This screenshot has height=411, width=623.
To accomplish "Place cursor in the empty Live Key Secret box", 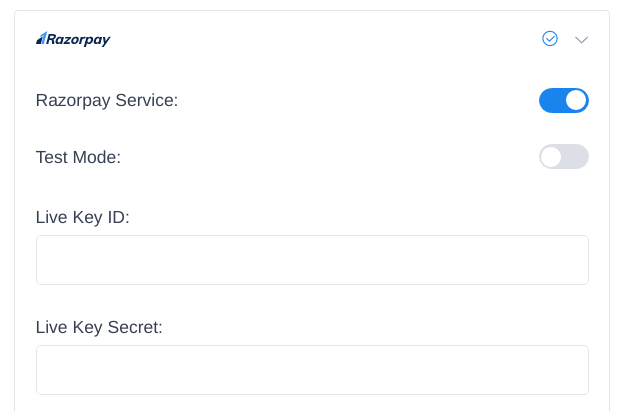I will coord(312,370).
